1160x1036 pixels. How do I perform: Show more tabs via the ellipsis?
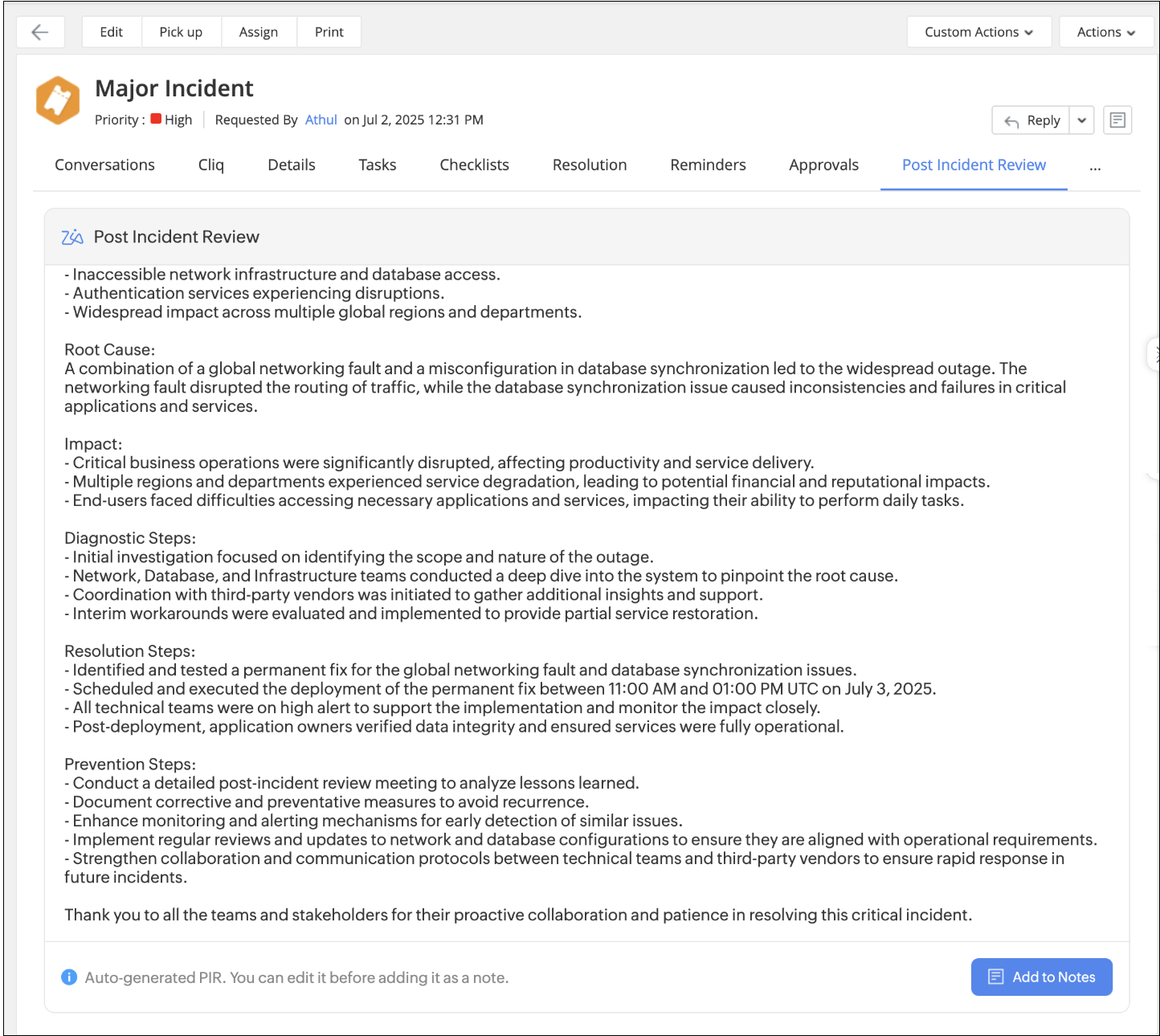[x=1095, y=166]
